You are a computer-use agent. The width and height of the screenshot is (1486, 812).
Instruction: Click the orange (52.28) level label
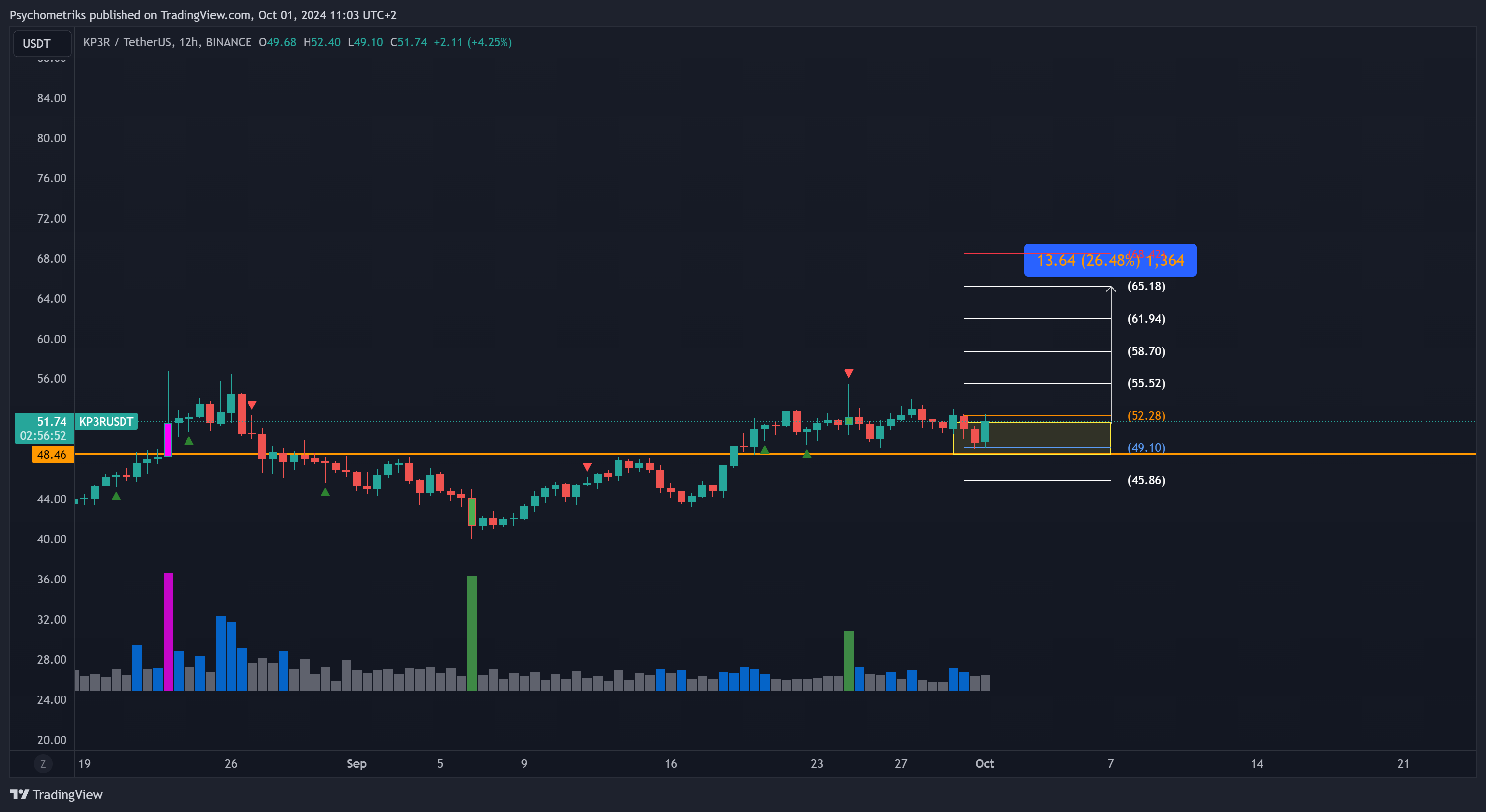tap(1146, 416)
